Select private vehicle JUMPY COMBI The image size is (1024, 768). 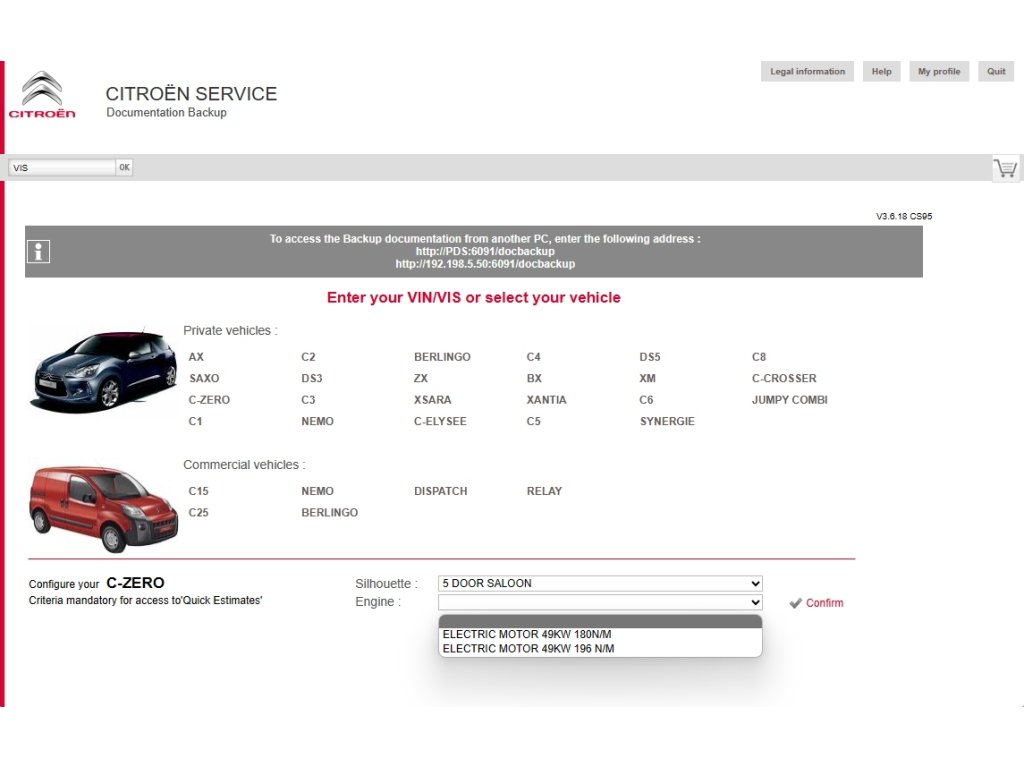pos(790,400)
